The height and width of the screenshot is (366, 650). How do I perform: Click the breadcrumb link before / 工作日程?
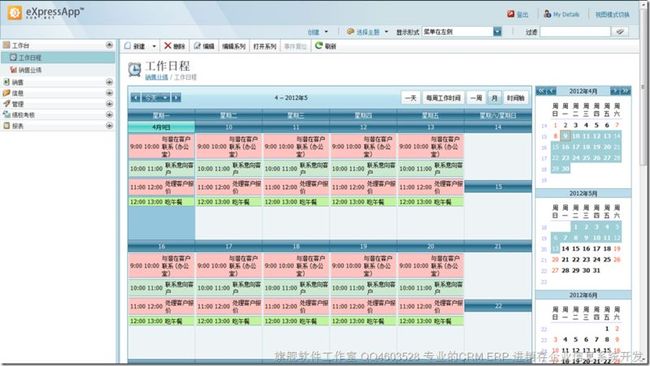click(x=156, y=77)
